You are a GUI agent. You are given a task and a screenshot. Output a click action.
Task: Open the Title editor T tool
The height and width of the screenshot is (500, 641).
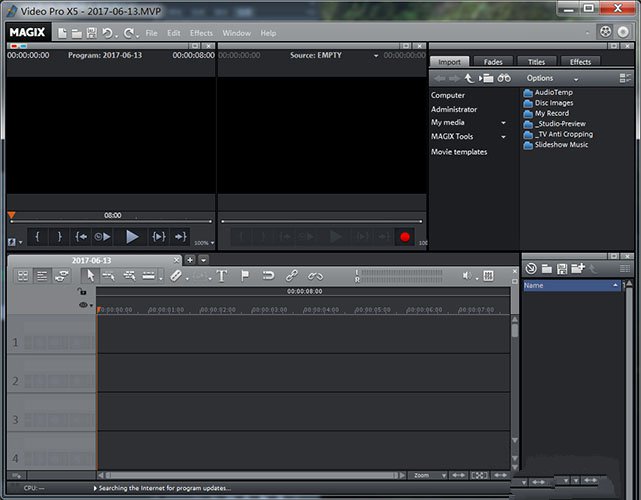click(x=222, y=276)
